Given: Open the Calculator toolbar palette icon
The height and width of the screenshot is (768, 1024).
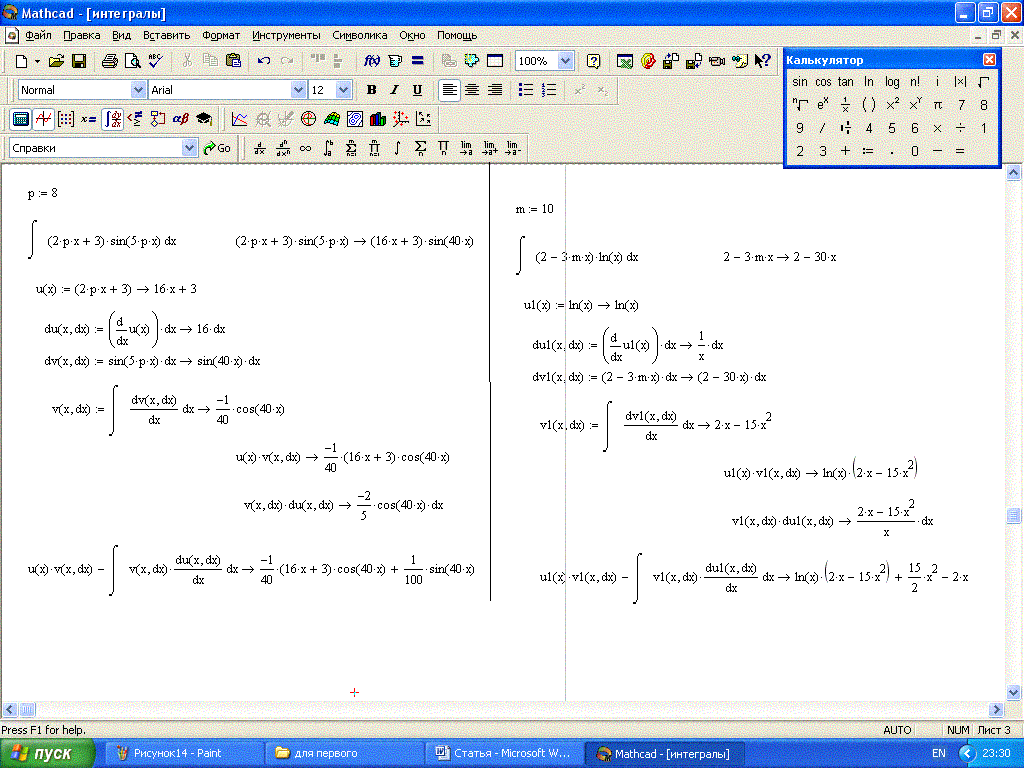Looking at the screenshot, I should click(x=20, y=119).
